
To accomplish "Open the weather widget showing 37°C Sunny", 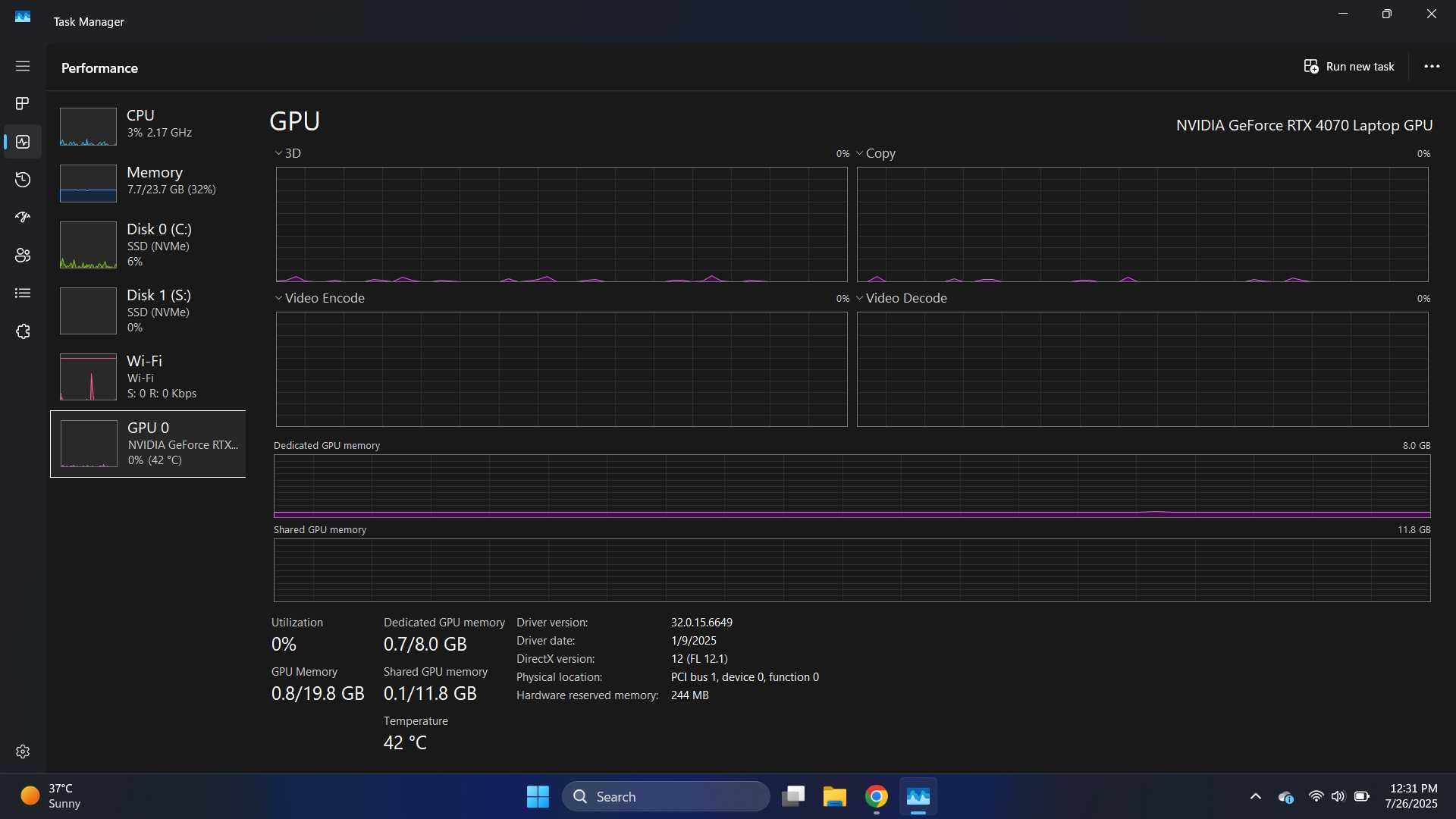I will (x=50, y=796).
